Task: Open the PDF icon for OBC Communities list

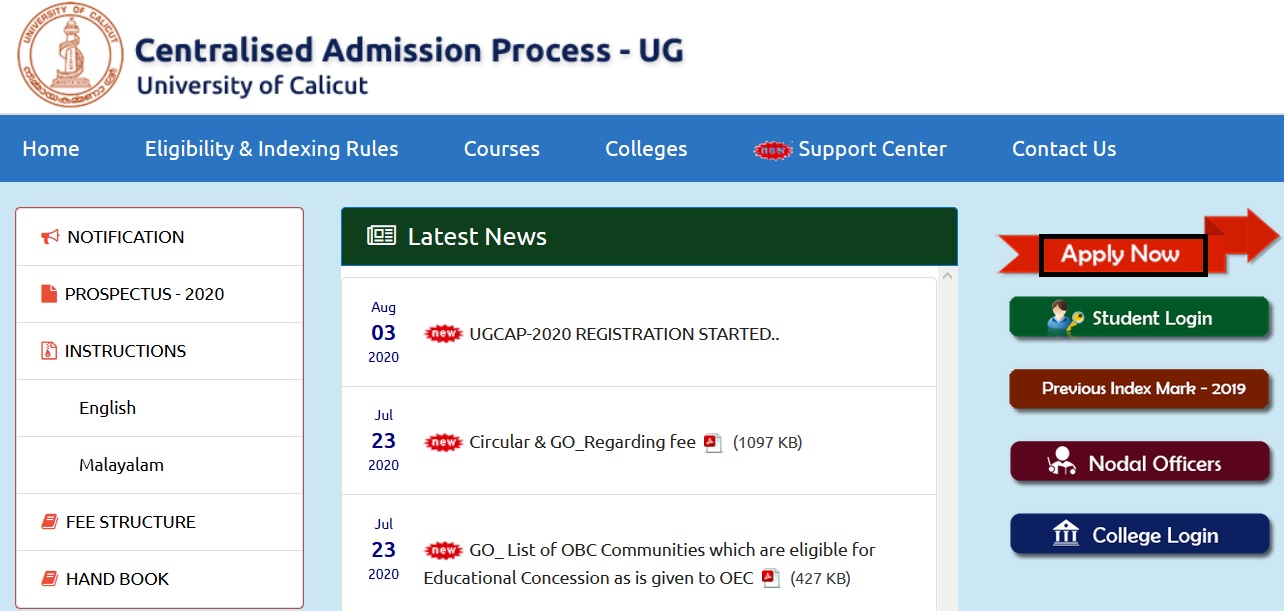Action: (770, 578)
